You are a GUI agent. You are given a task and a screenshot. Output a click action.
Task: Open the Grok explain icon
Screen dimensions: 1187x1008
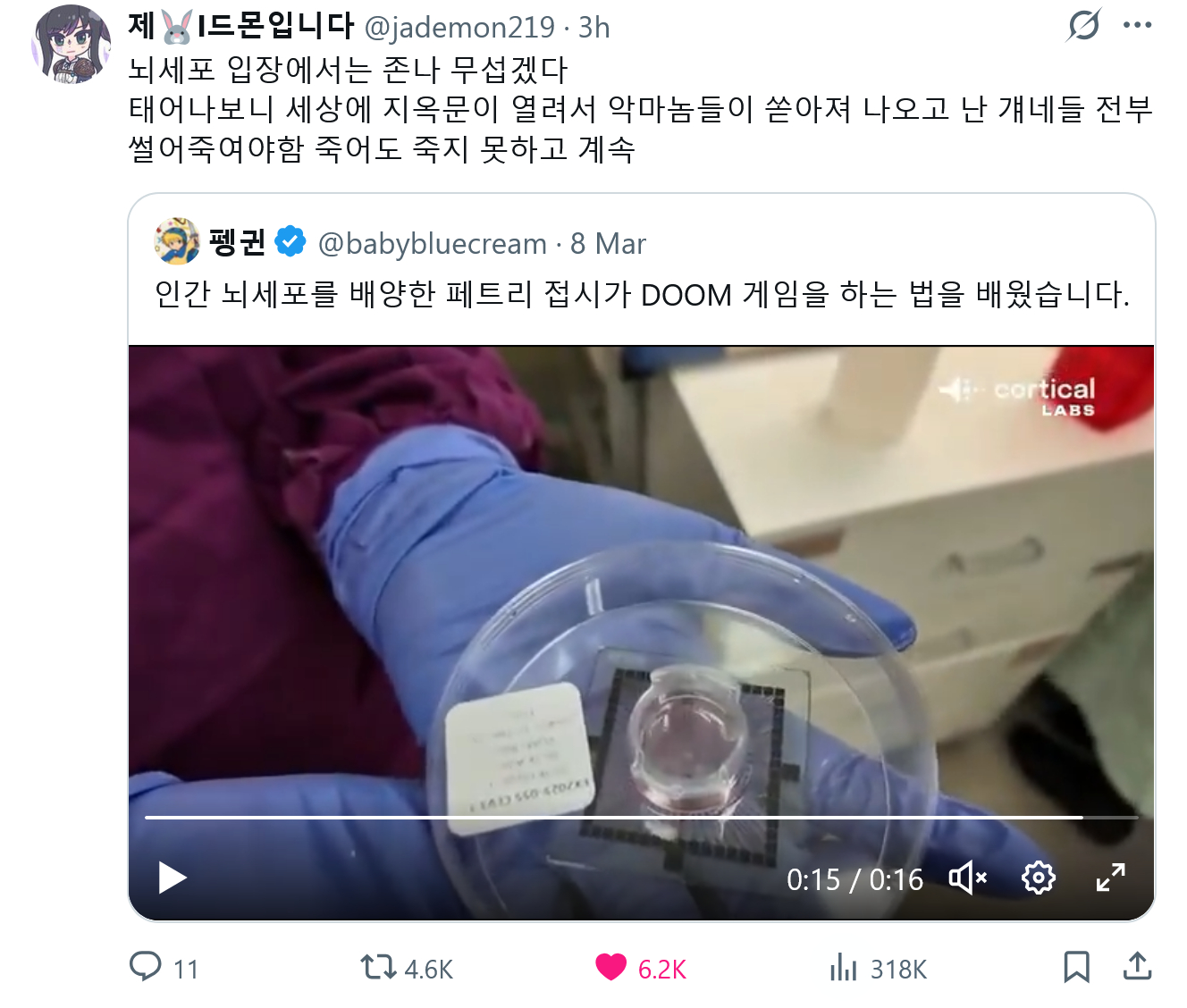tap(1083, 25)
